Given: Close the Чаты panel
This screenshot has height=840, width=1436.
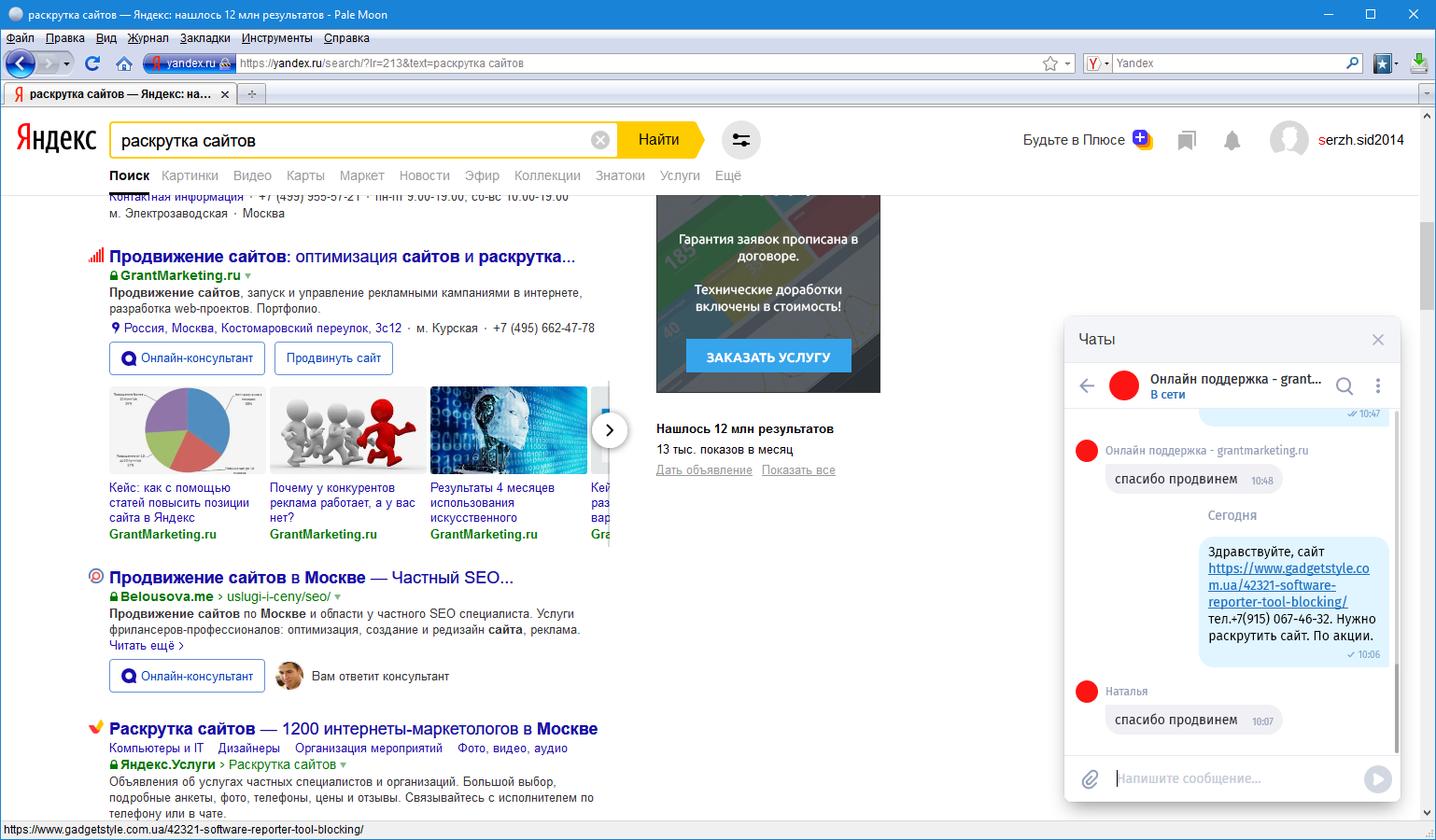Looking at the screenshot, I should click(1378, 340).
